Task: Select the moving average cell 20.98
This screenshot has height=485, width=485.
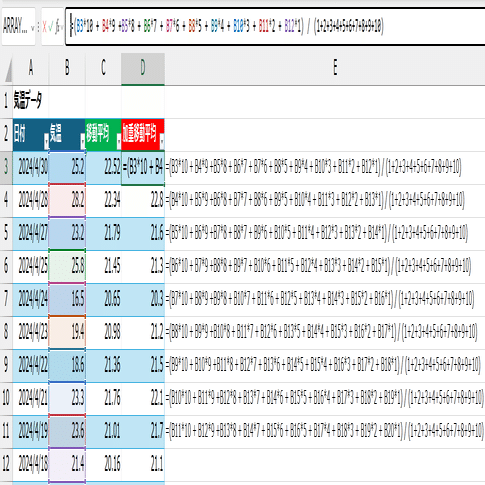Action: (103, 332)
